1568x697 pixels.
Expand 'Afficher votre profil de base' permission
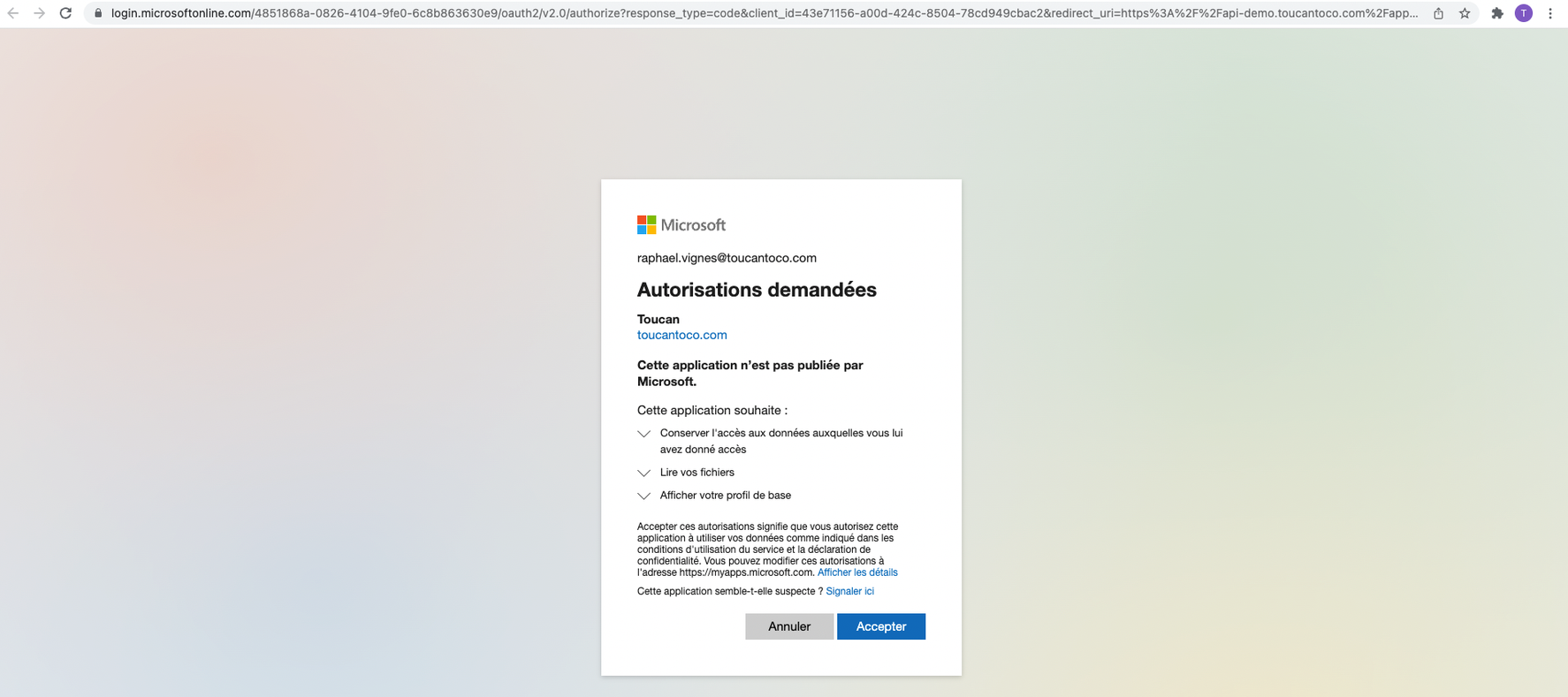point(643,496)
